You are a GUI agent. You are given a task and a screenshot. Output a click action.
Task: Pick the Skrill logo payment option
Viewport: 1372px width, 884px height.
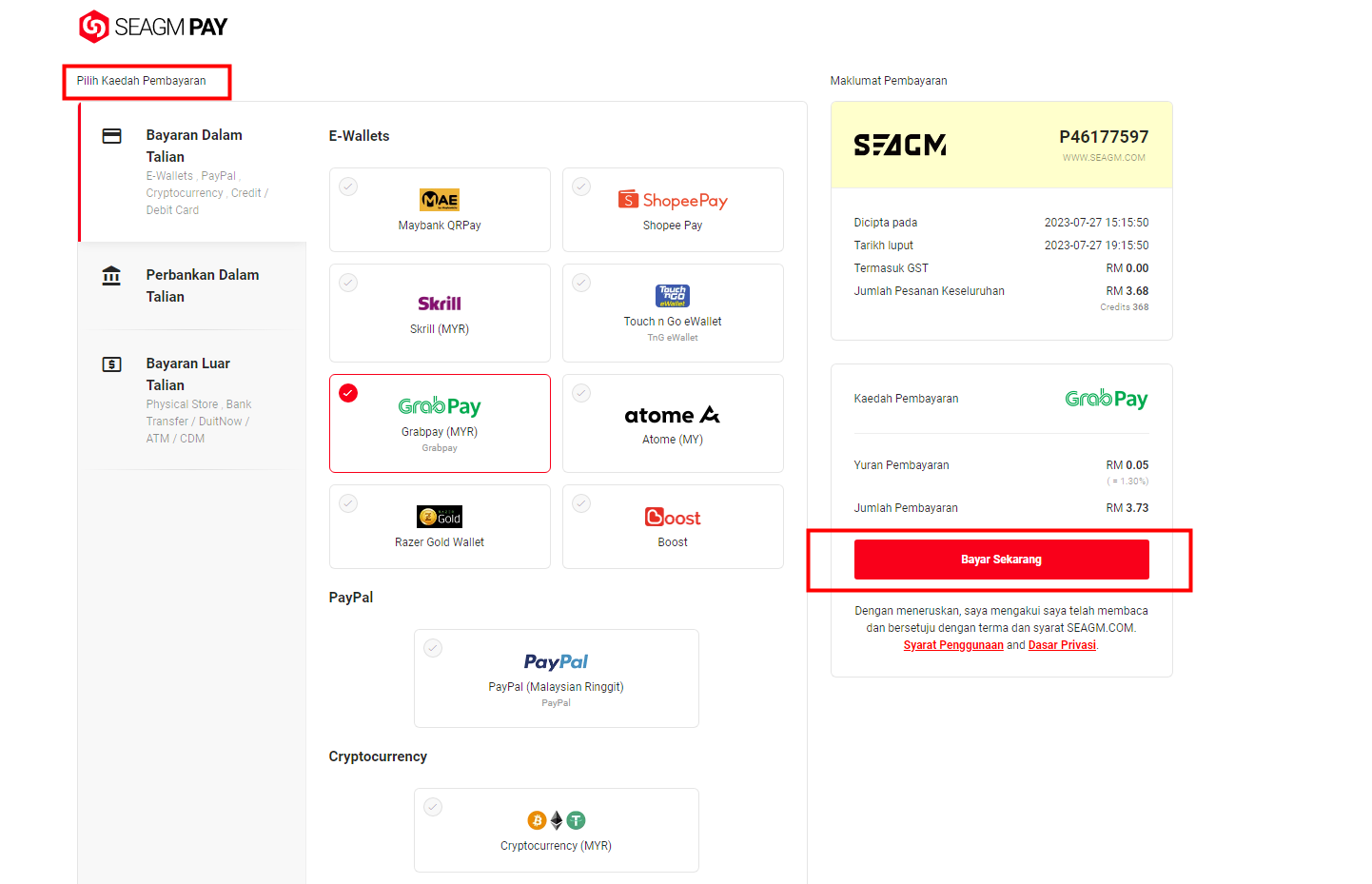[x=440, y=304]
